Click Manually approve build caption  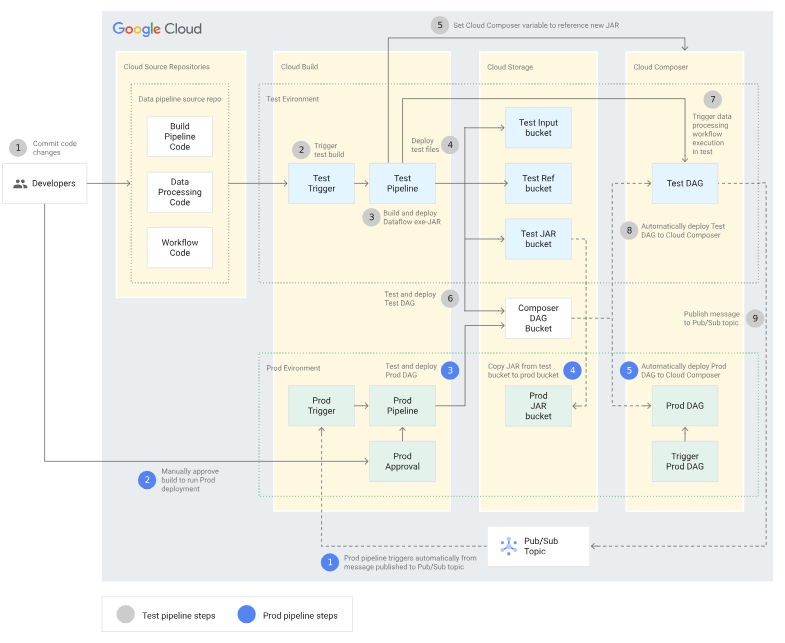pos(190,480)
